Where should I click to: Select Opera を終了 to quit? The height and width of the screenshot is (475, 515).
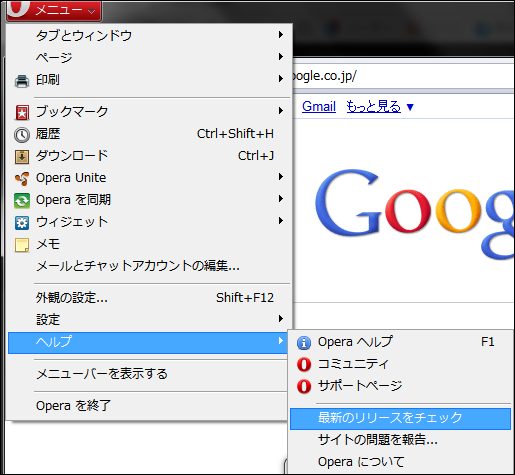148,406
